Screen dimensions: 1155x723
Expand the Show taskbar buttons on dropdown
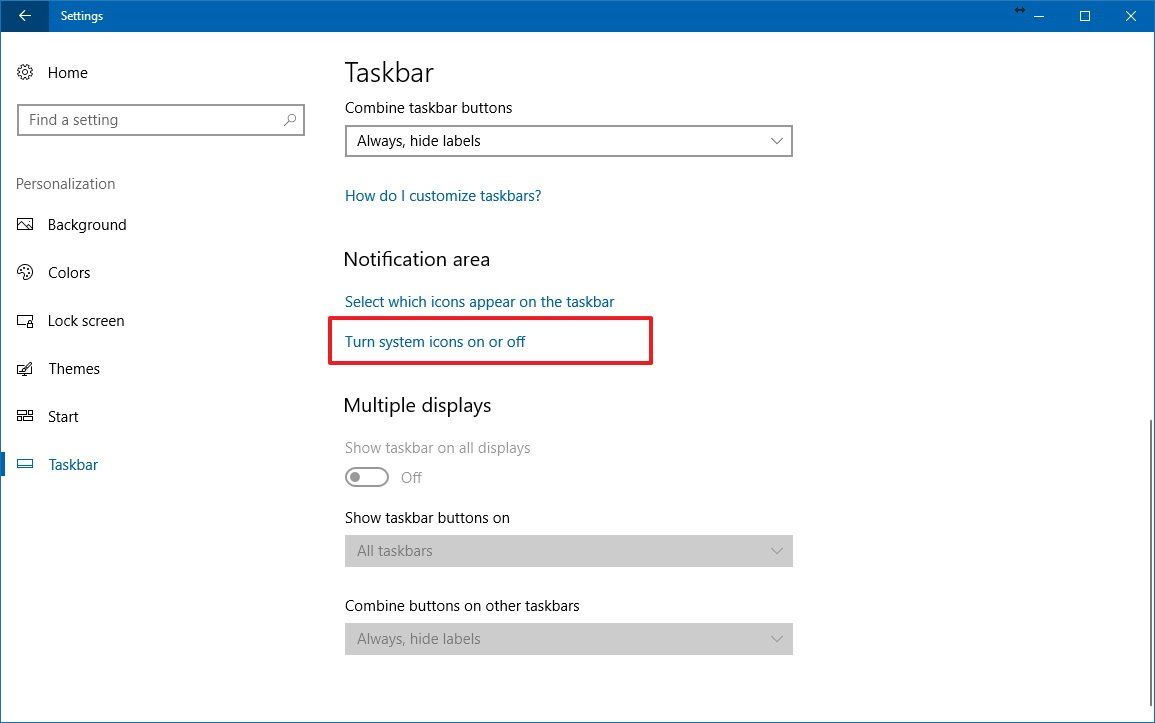(568, 550)
